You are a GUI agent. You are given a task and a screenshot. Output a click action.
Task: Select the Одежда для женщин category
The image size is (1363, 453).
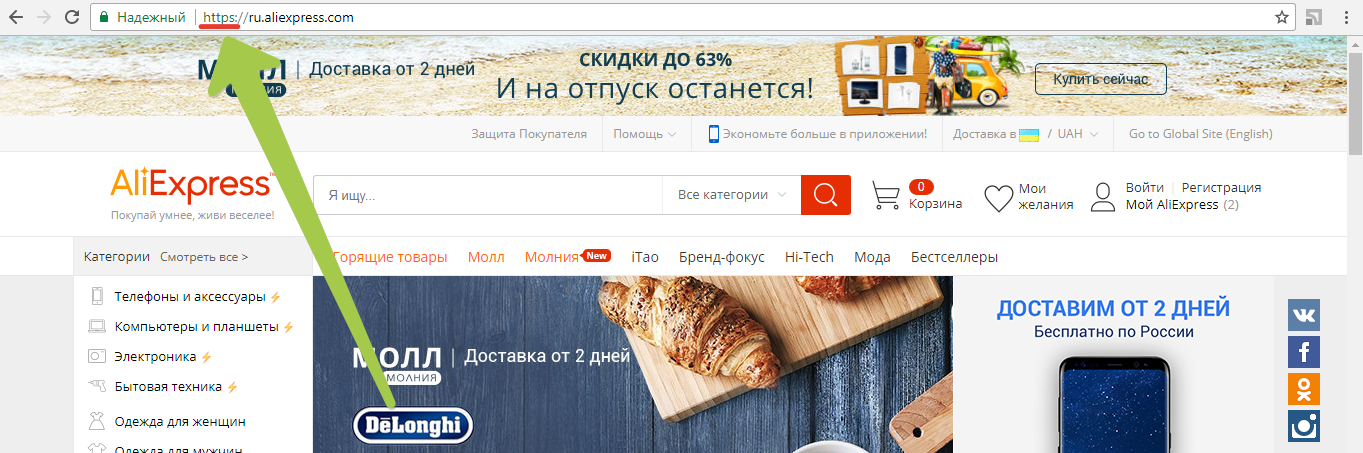pos(180,422)
